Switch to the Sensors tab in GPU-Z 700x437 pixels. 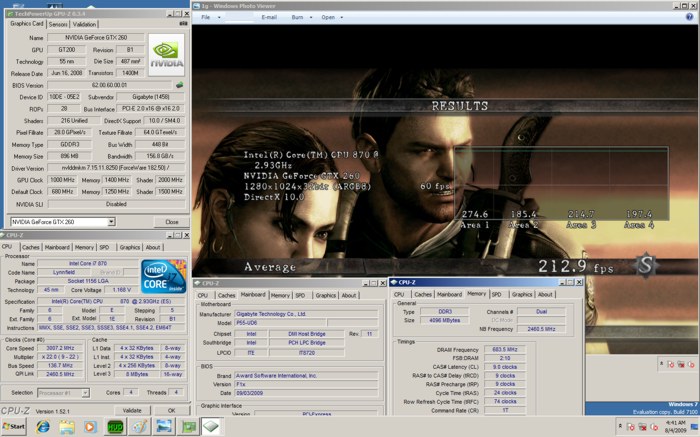(x=58, y=24)
